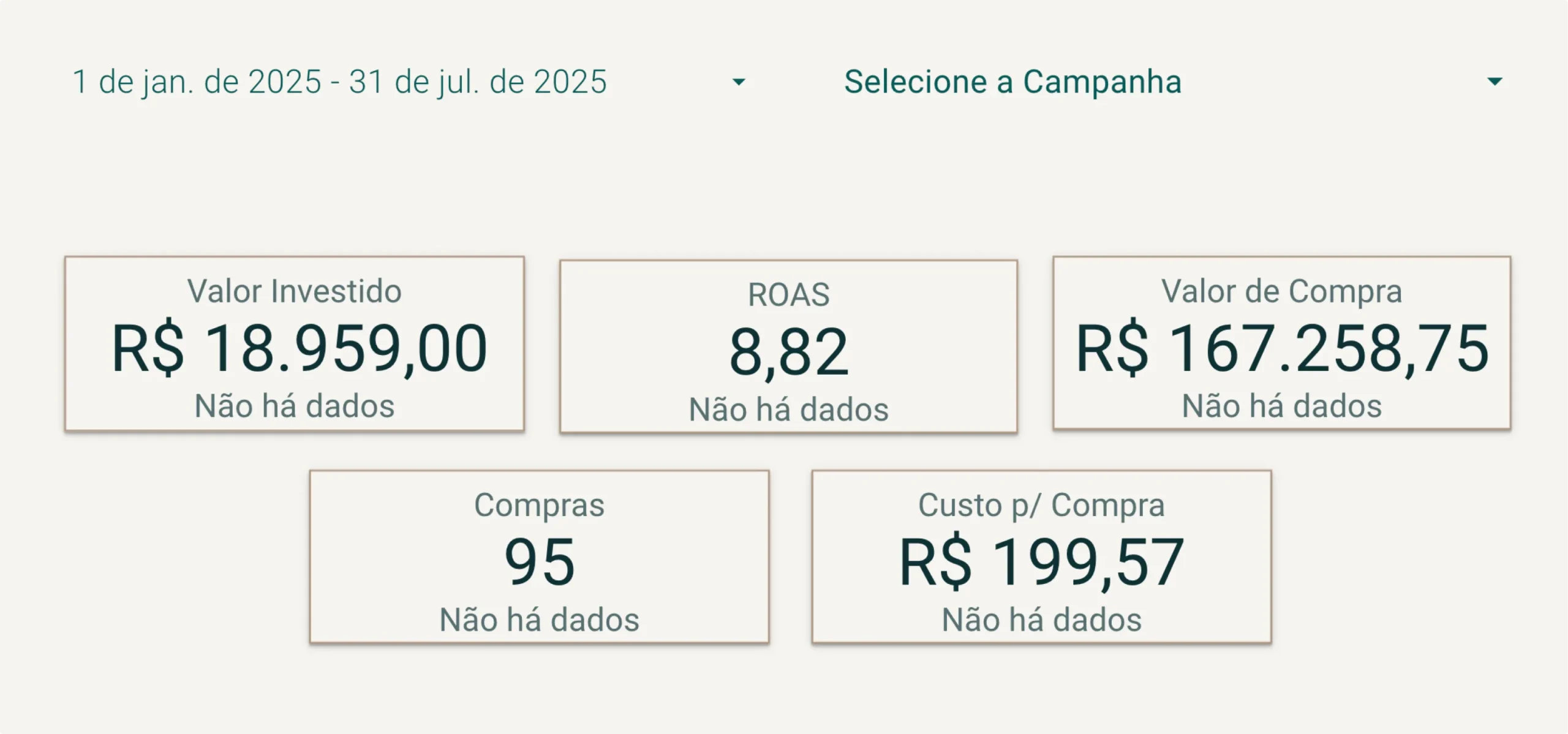Select the "Valor de Compra" card title
The image size is (1568, 734).
(x=1281, y=291)
